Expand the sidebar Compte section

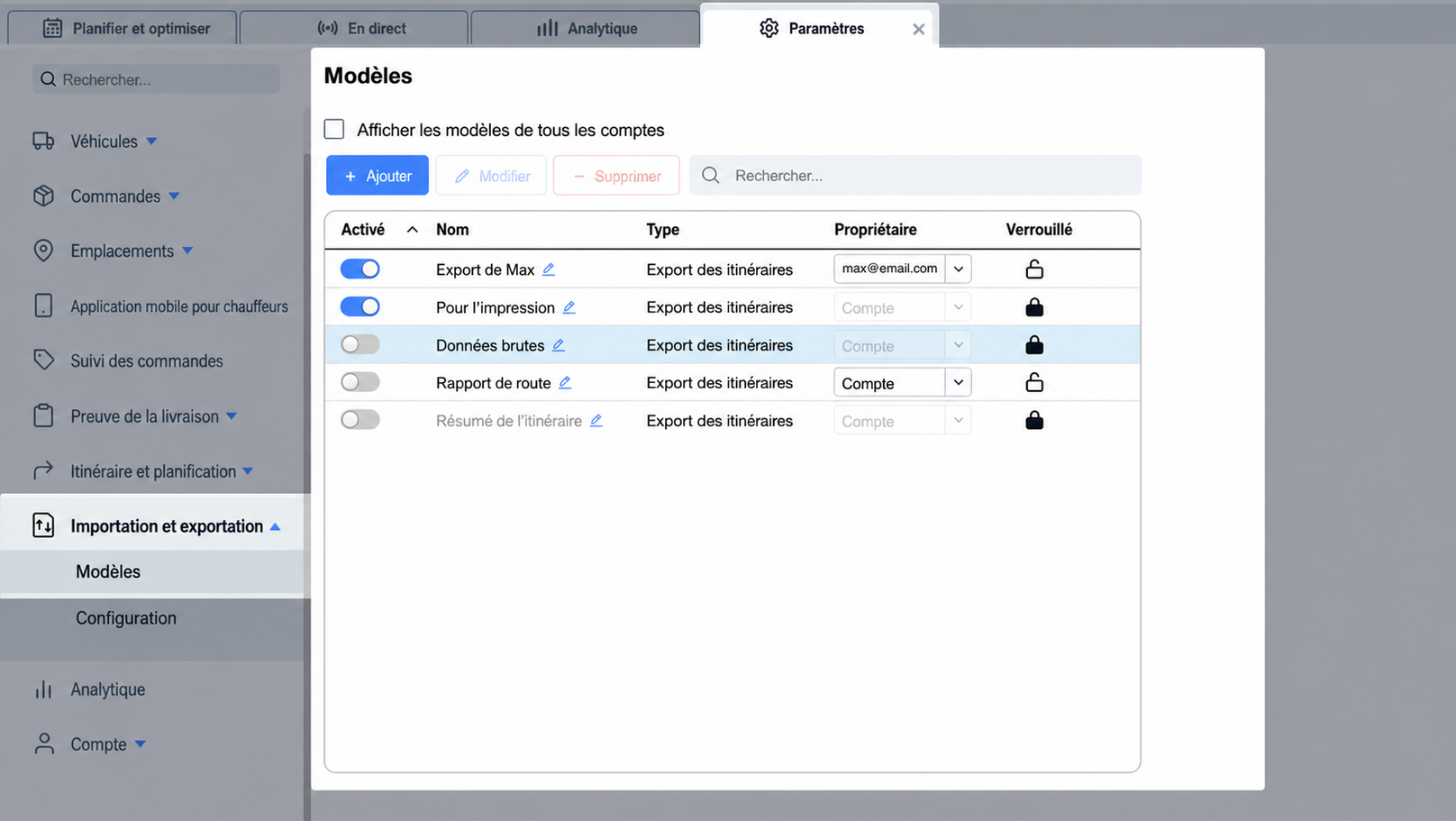click(141, 744)
